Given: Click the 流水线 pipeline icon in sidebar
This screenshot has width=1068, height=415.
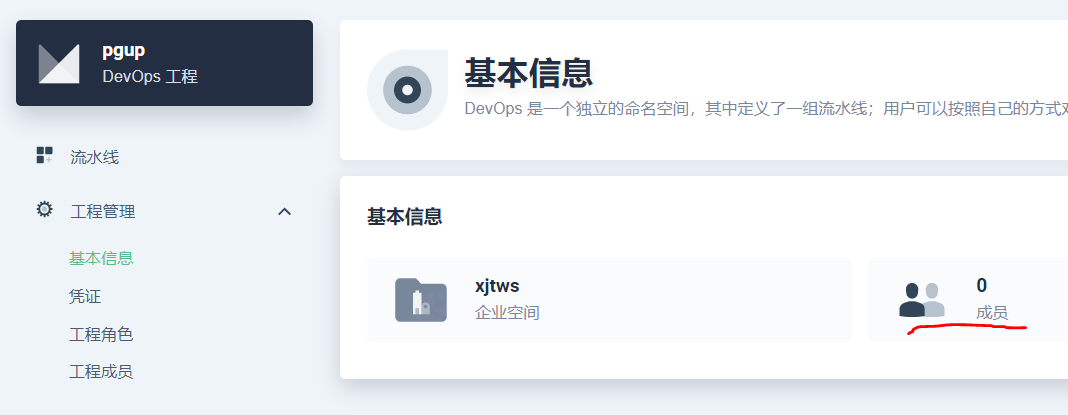Looking at the screenshot, I should point(44,155).
